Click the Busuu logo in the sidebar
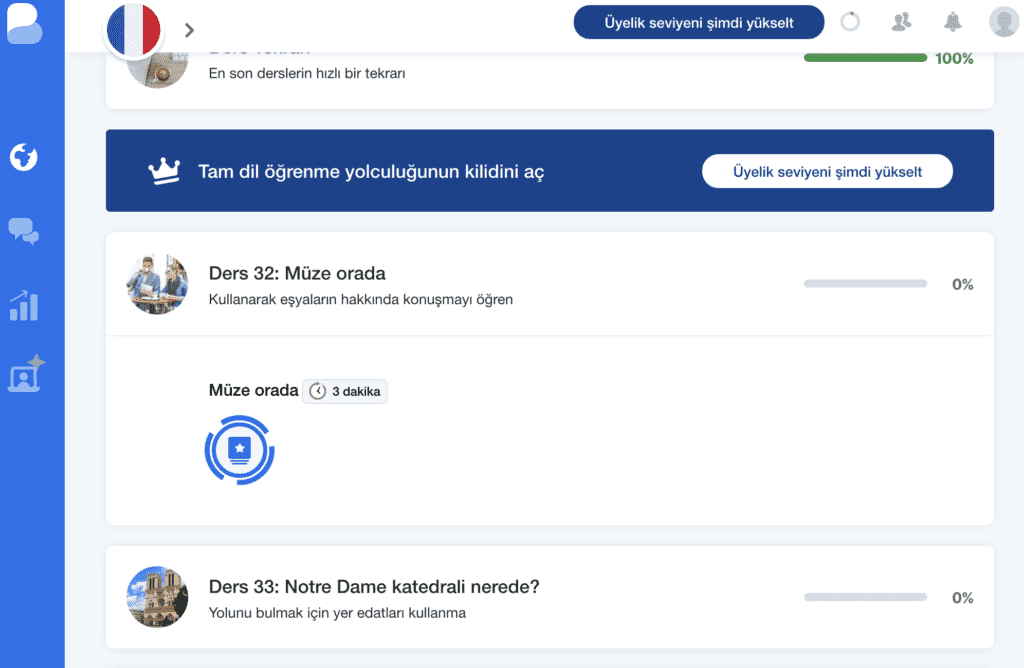The image size is (1024, 668). tap(25, 24)
